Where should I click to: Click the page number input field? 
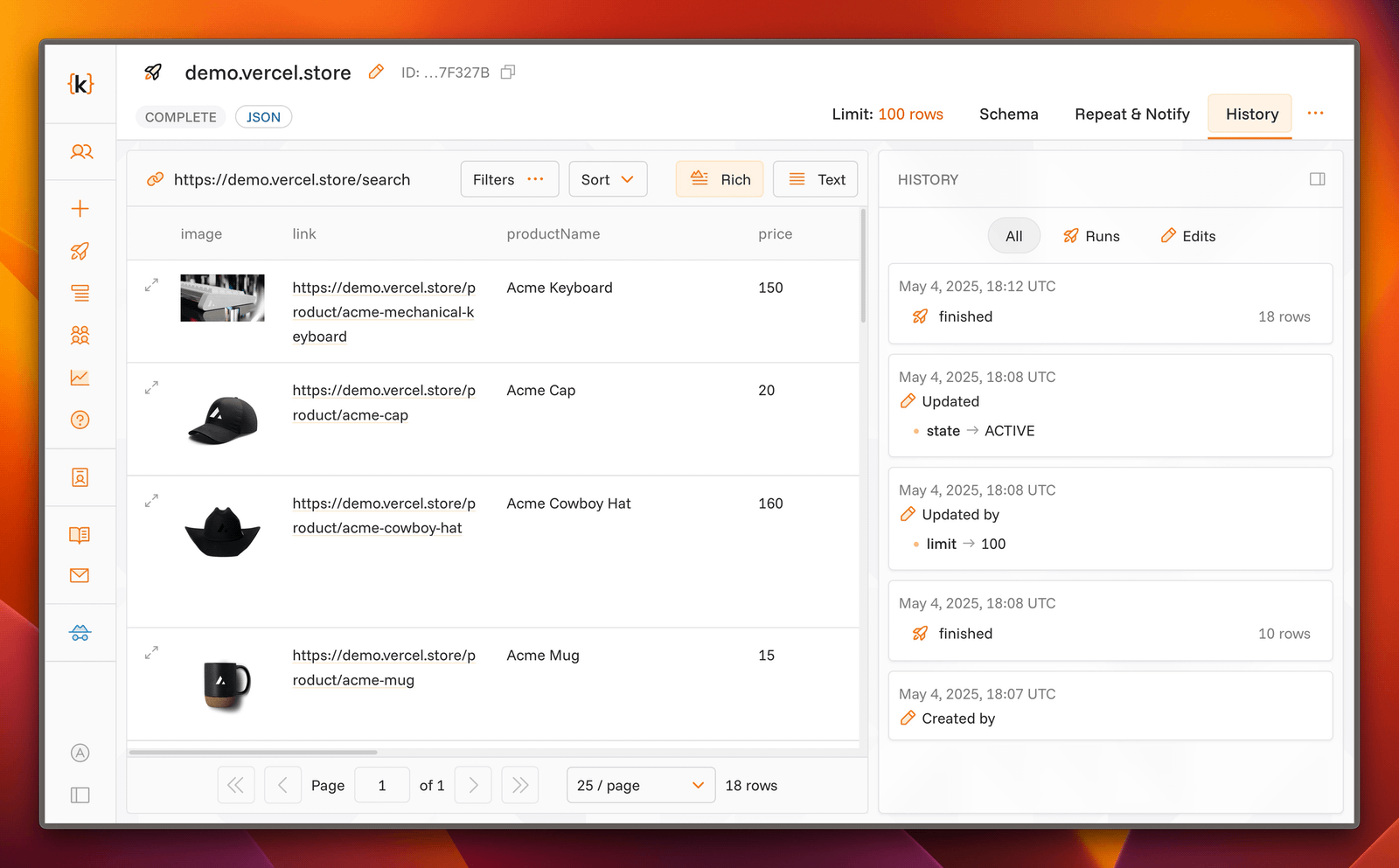tap(382, 785)
